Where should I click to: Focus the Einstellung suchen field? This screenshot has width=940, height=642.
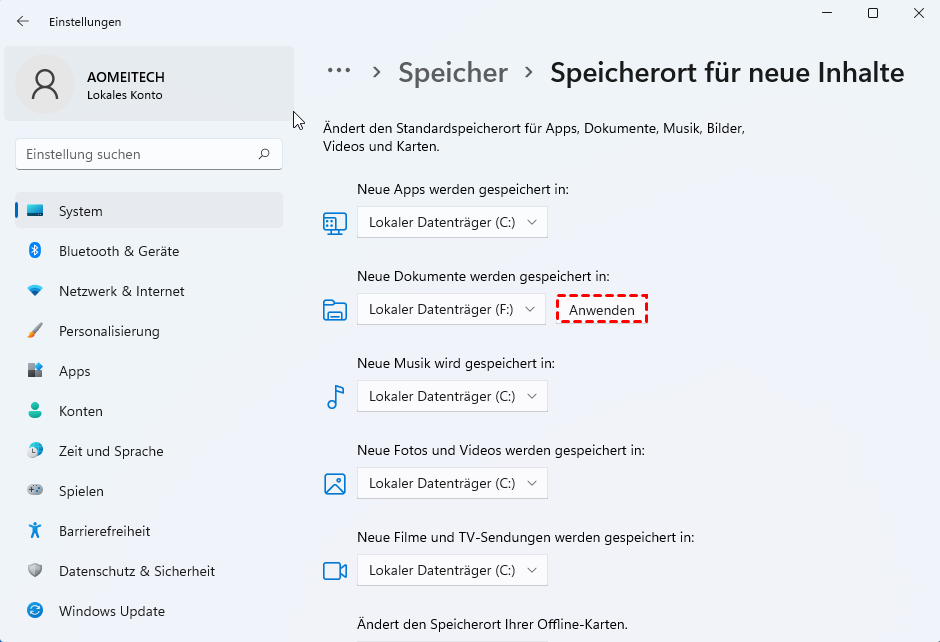pos(135,154)
